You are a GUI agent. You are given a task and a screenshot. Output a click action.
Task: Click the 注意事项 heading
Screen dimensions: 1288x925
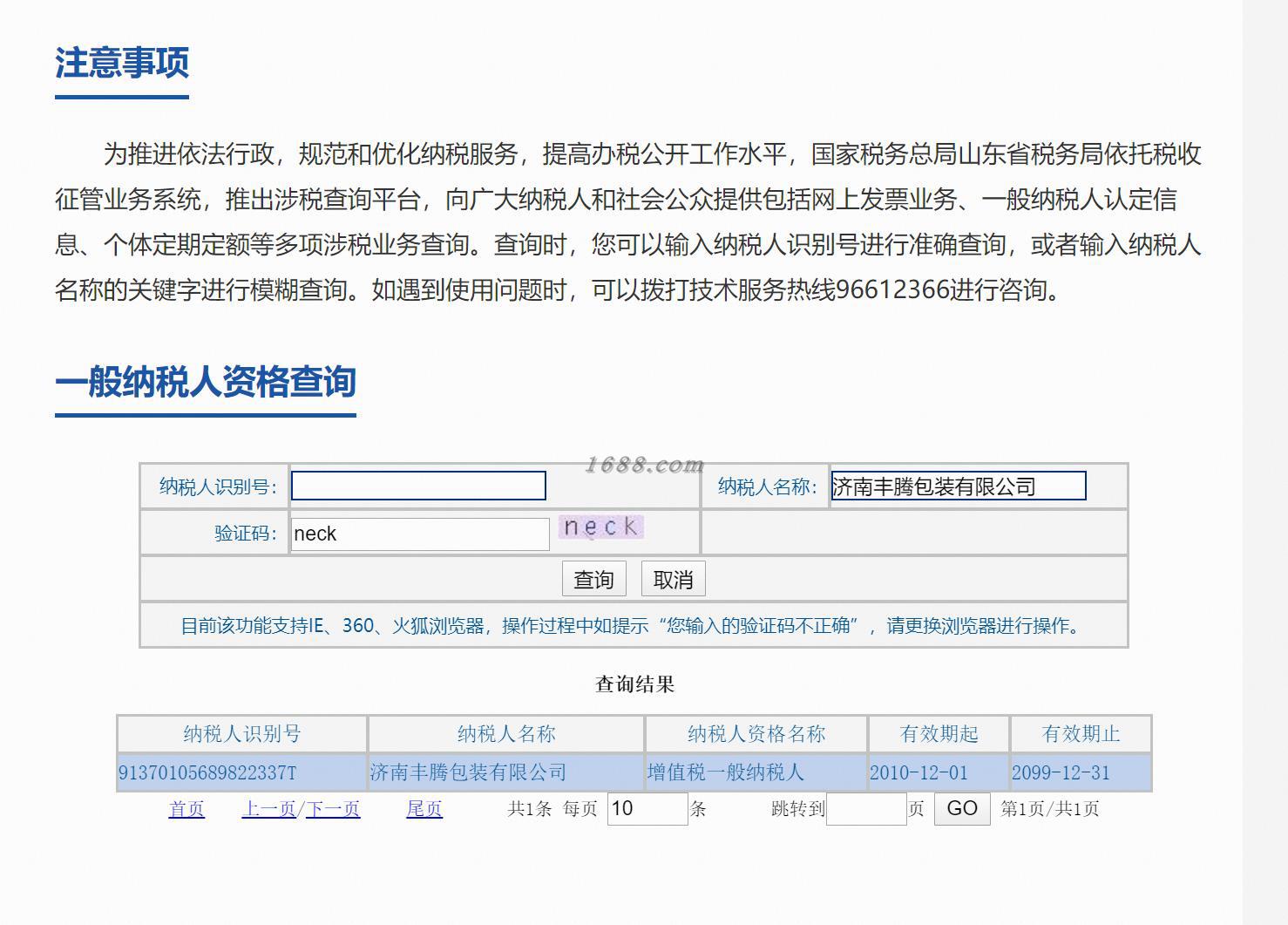tap(122, 63)
